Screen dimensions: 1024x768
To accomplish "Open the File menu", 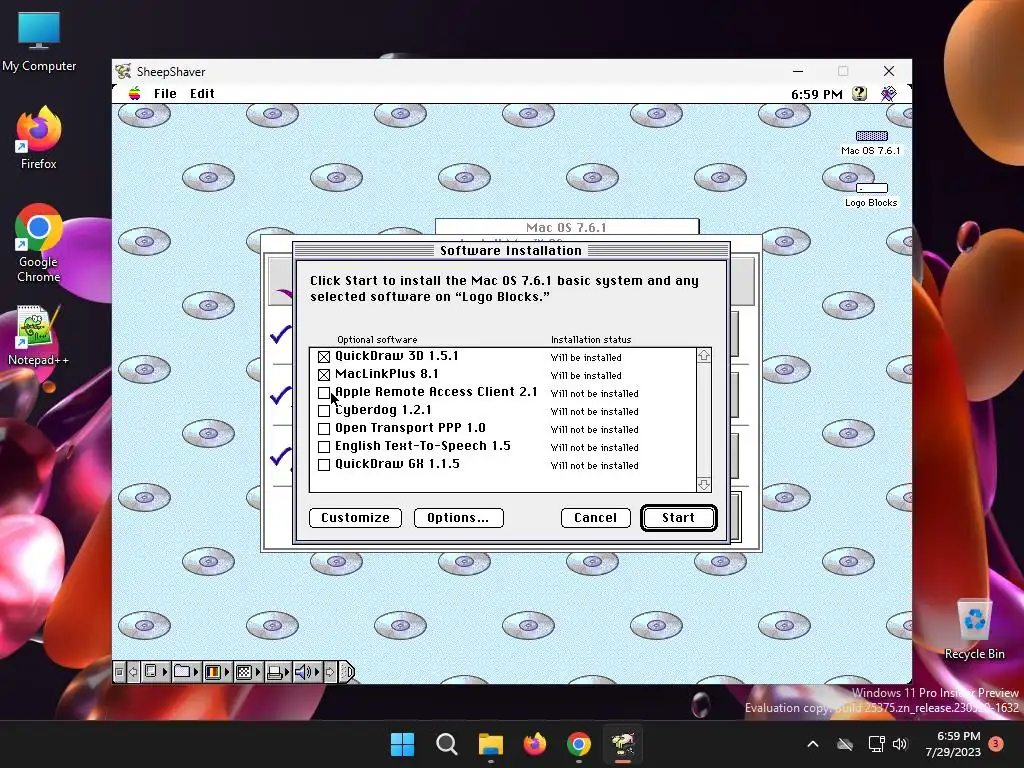I will point(165,93).
